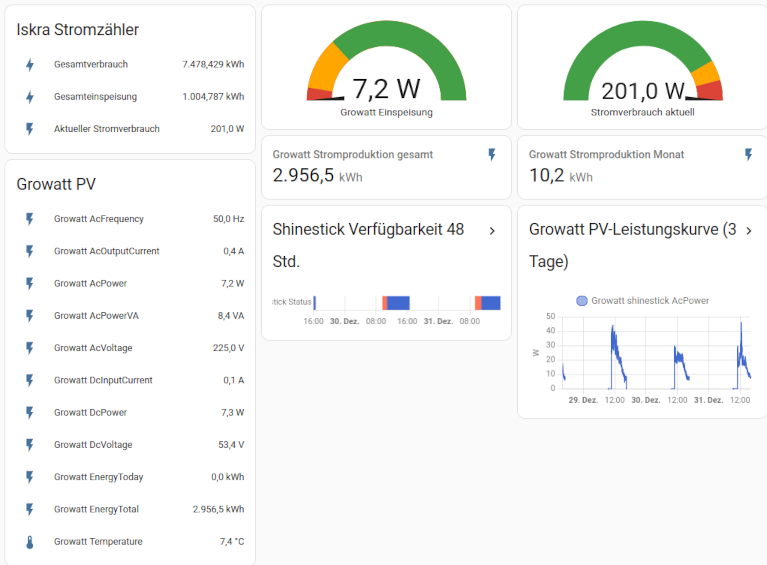The width and height of the screenshot is (767, 565).
Task: Click the thermometer icon for Growatt Temperature
Action: click(x=30, y=542)
